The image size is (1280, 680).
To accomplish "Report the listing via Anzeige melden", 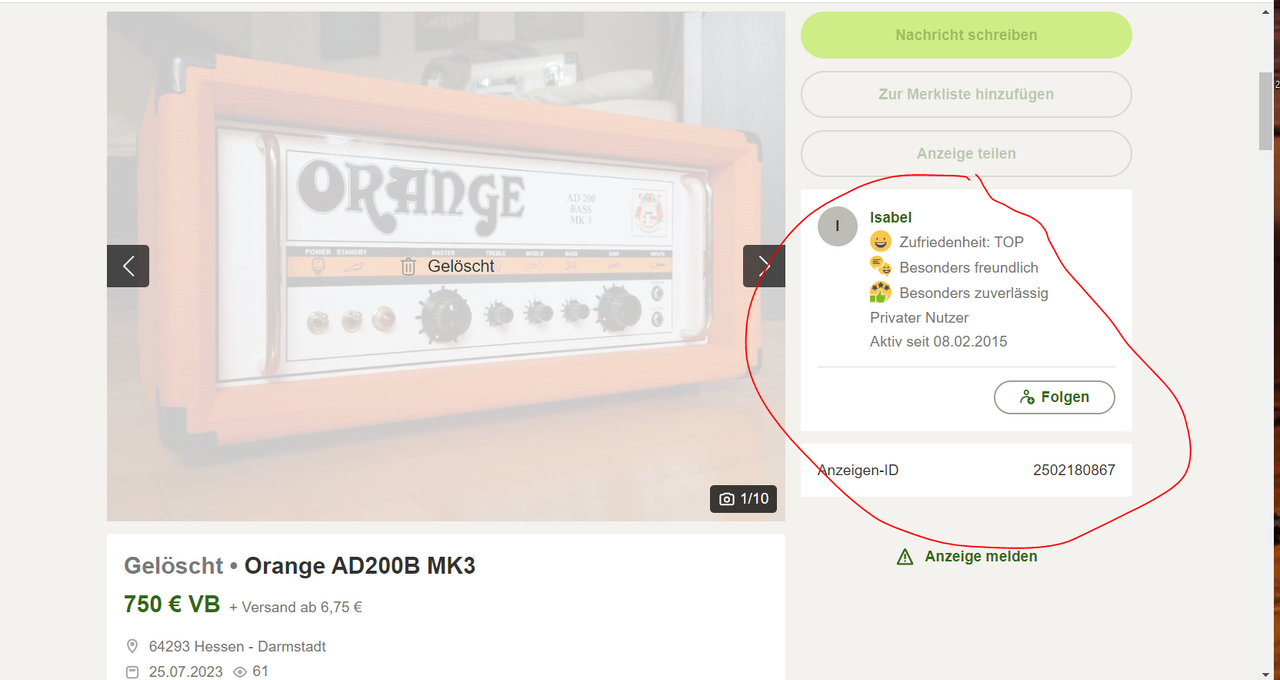I will 981,557.
